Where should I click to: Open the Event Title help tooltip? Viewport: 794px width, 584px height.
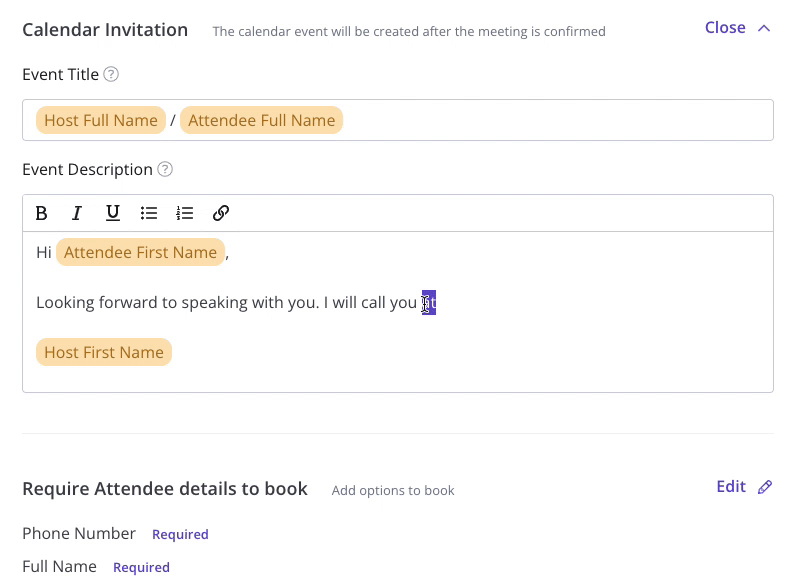pyautogui.click(x=112, y=74)
